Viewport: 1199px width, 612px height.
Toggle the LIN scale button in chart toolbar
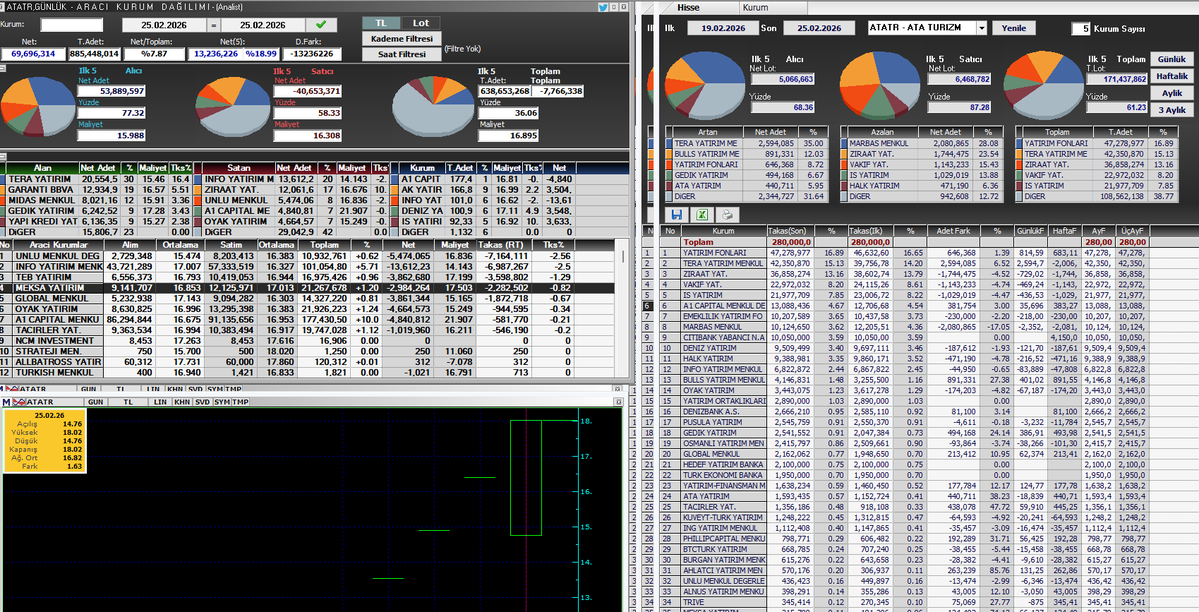pos(160,402)
